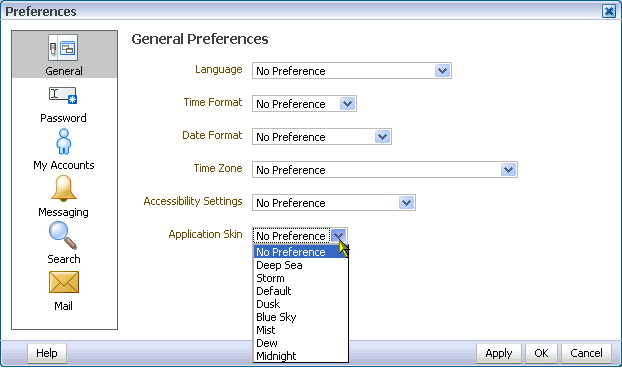The height and width of the screenshot is (380, 622).
Task: Click the Time Zone label
Action: click(218, 168)
